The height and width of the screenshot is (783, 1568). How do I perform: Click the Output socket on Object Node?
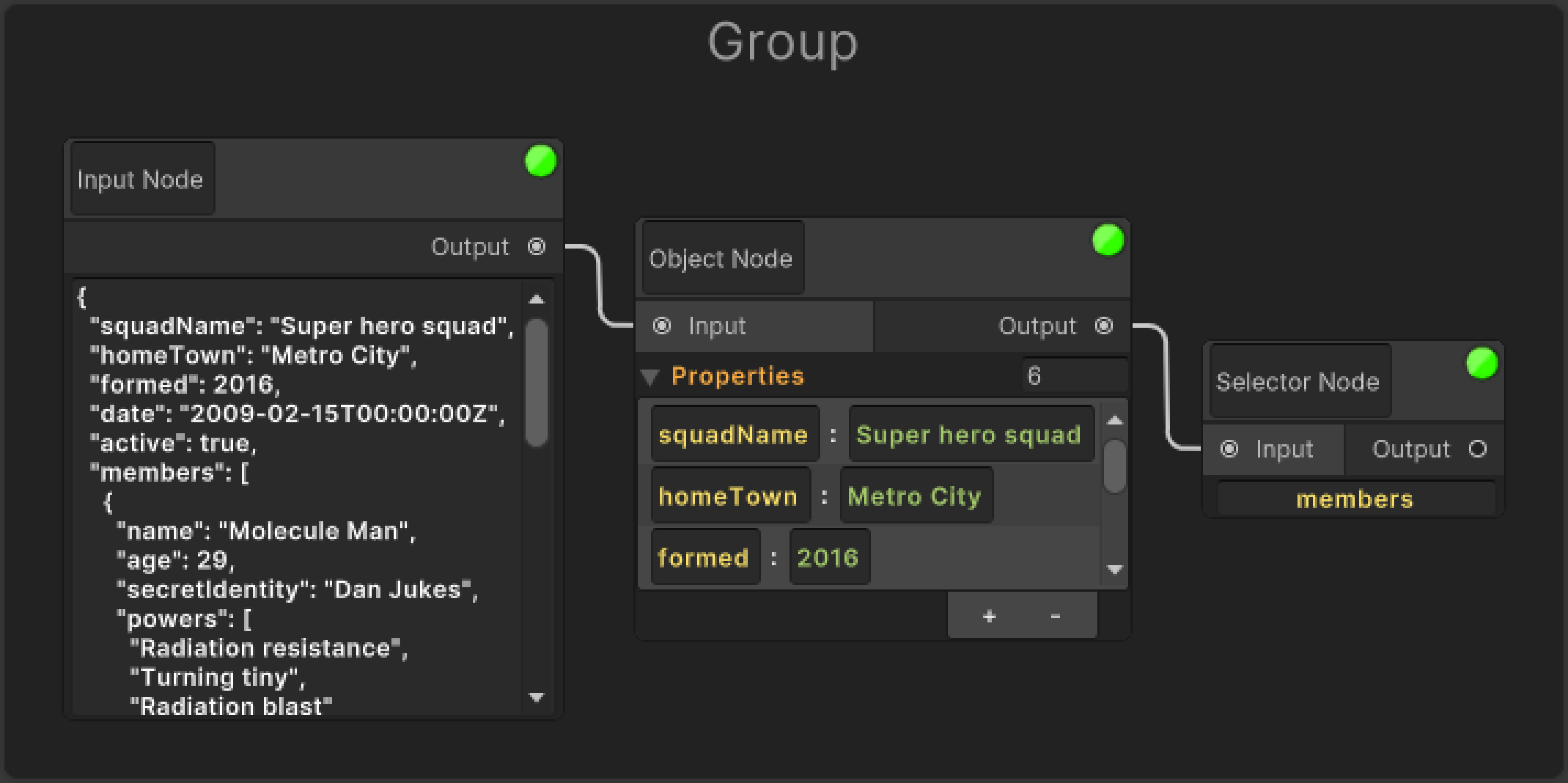(1106, 326)
